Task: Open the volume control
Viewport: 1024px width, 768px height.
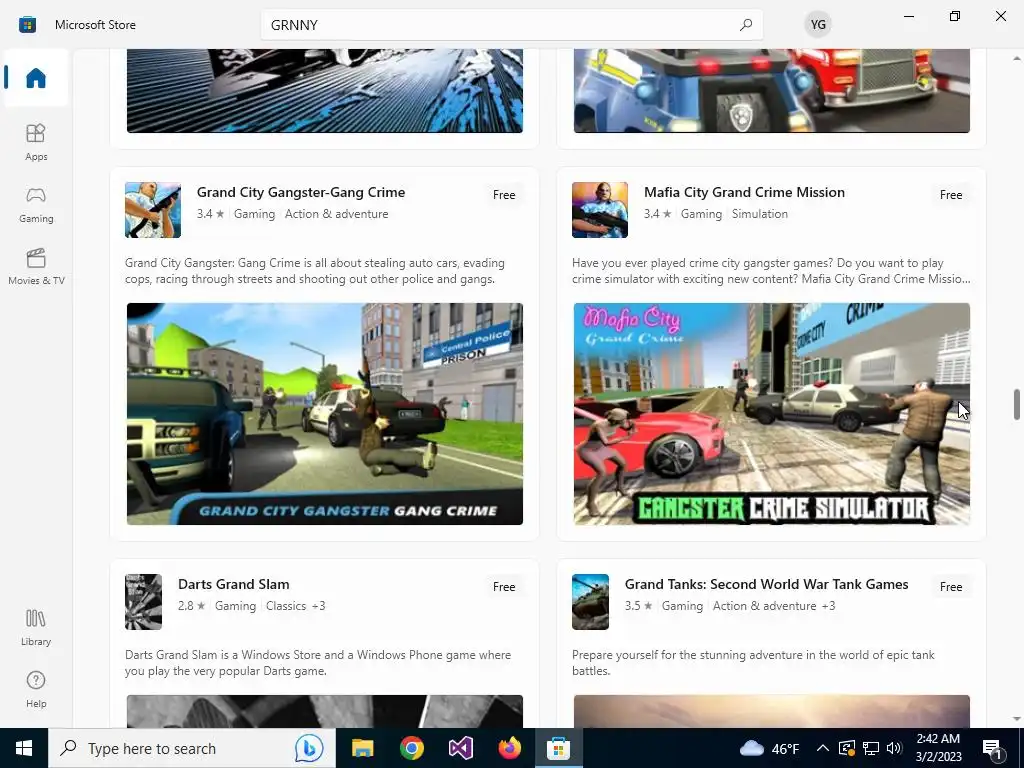Action: pos(894,748)
